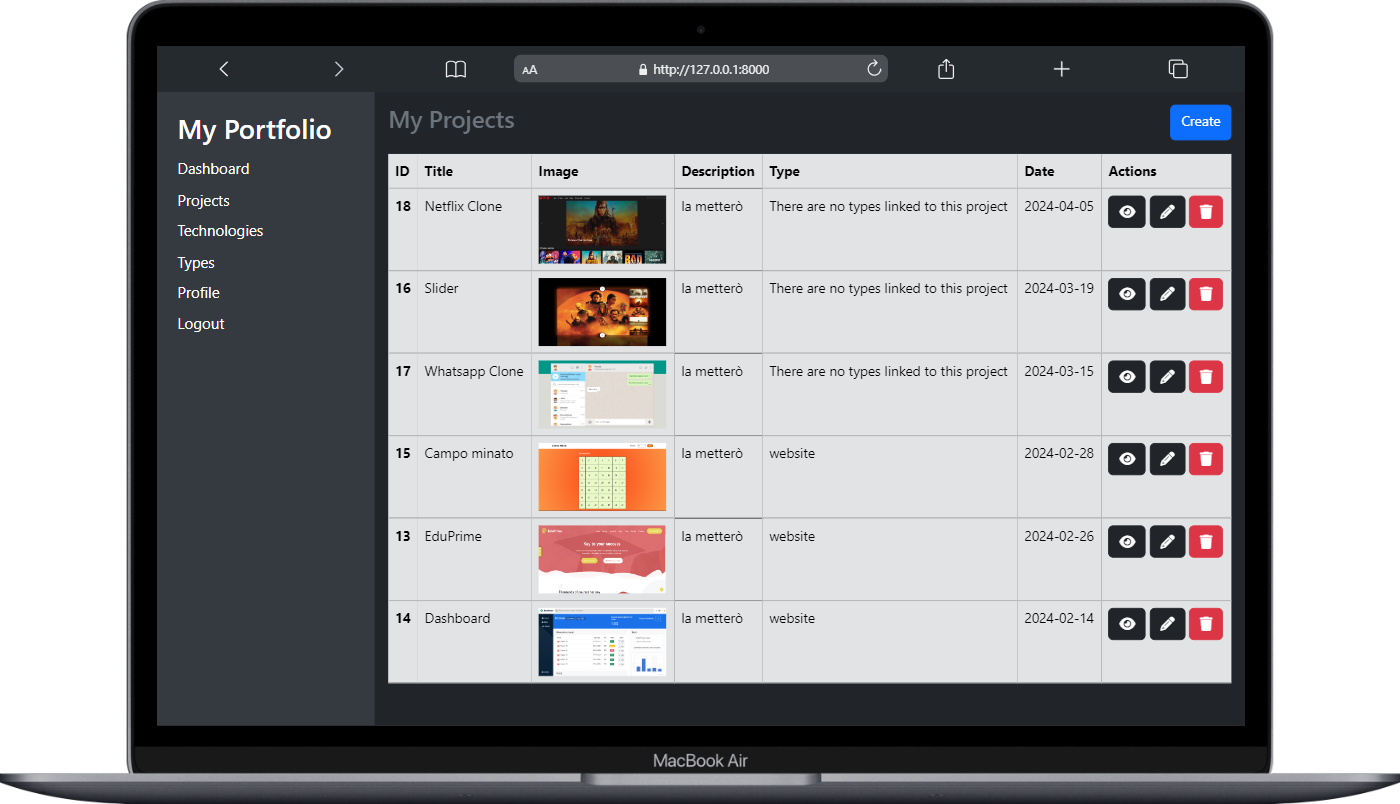Click the ID column header

coord(402,171)
